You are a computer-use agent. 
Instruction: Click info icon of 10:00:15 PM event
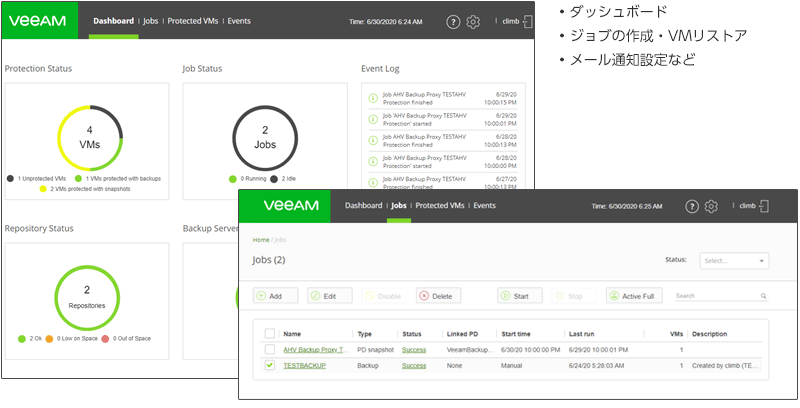pyautogui.click(x=373, y=98)
